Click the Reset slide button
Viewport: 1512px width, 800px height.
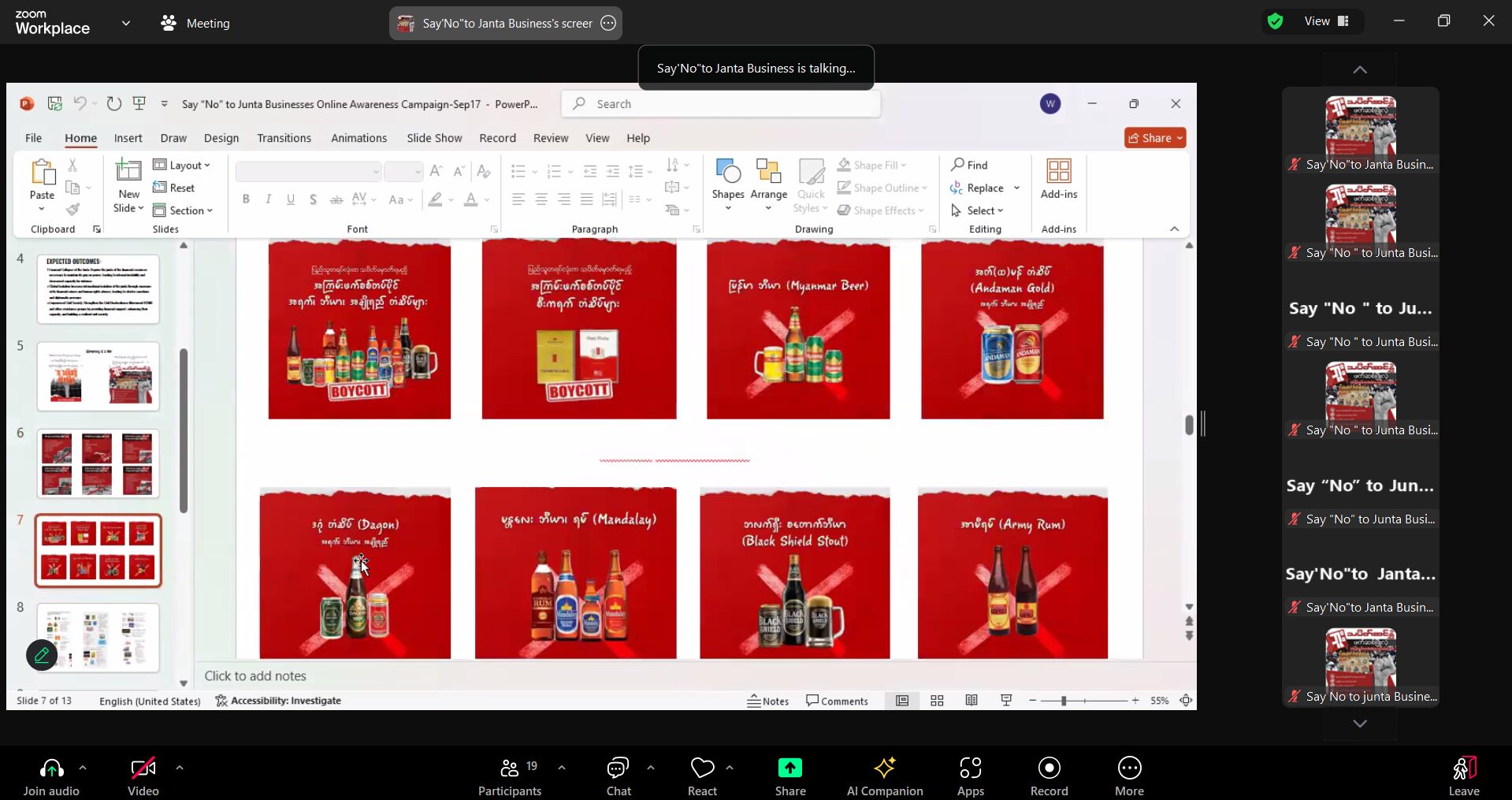(x=174, y=188)
